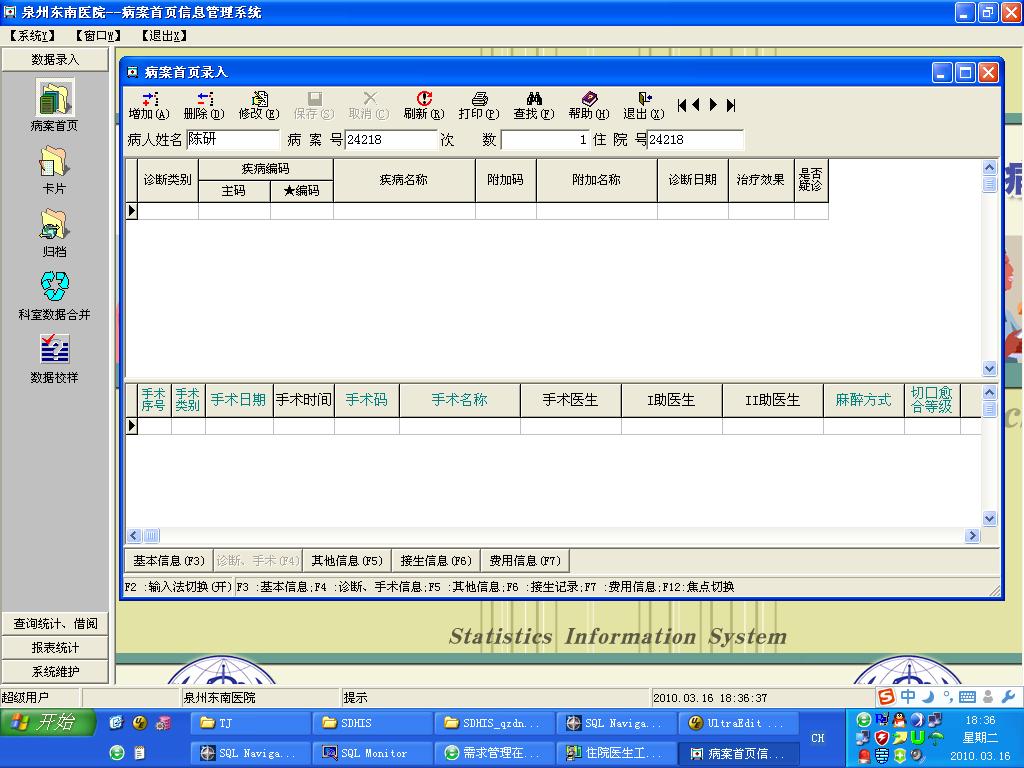Click the Sogou input method S icon
Image resolution: width=1024 pixels, height=768 pixels.
(886, 697)
